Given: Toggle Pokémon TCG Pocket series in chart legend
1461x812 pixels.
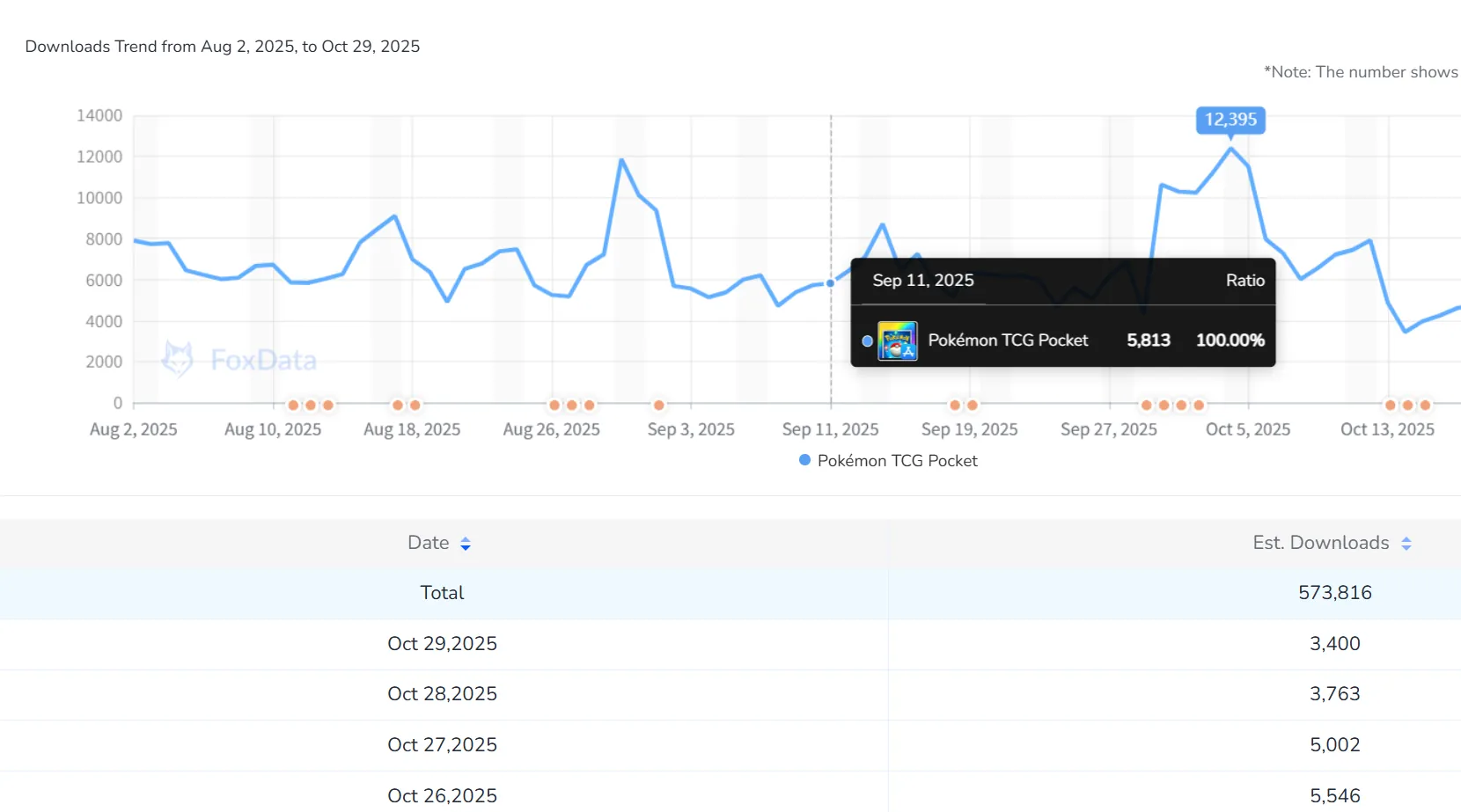Looking at the screenshot, I should 897,460.
